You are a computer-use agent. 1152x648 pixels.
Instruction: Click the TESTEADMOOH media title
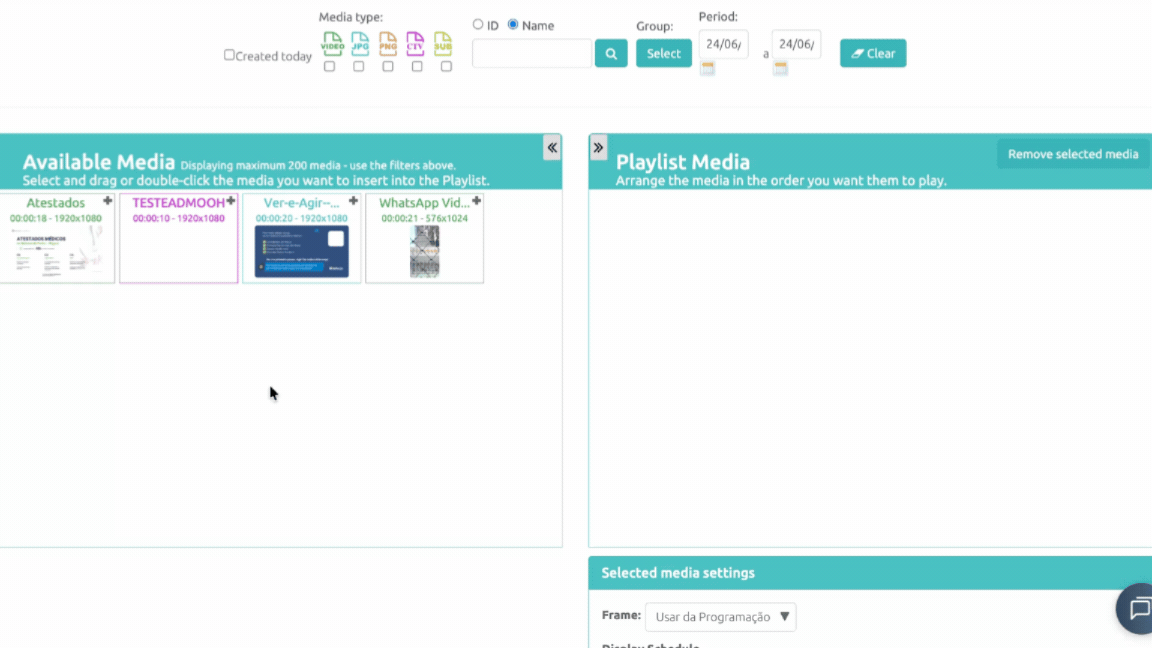tap(179, 203)
